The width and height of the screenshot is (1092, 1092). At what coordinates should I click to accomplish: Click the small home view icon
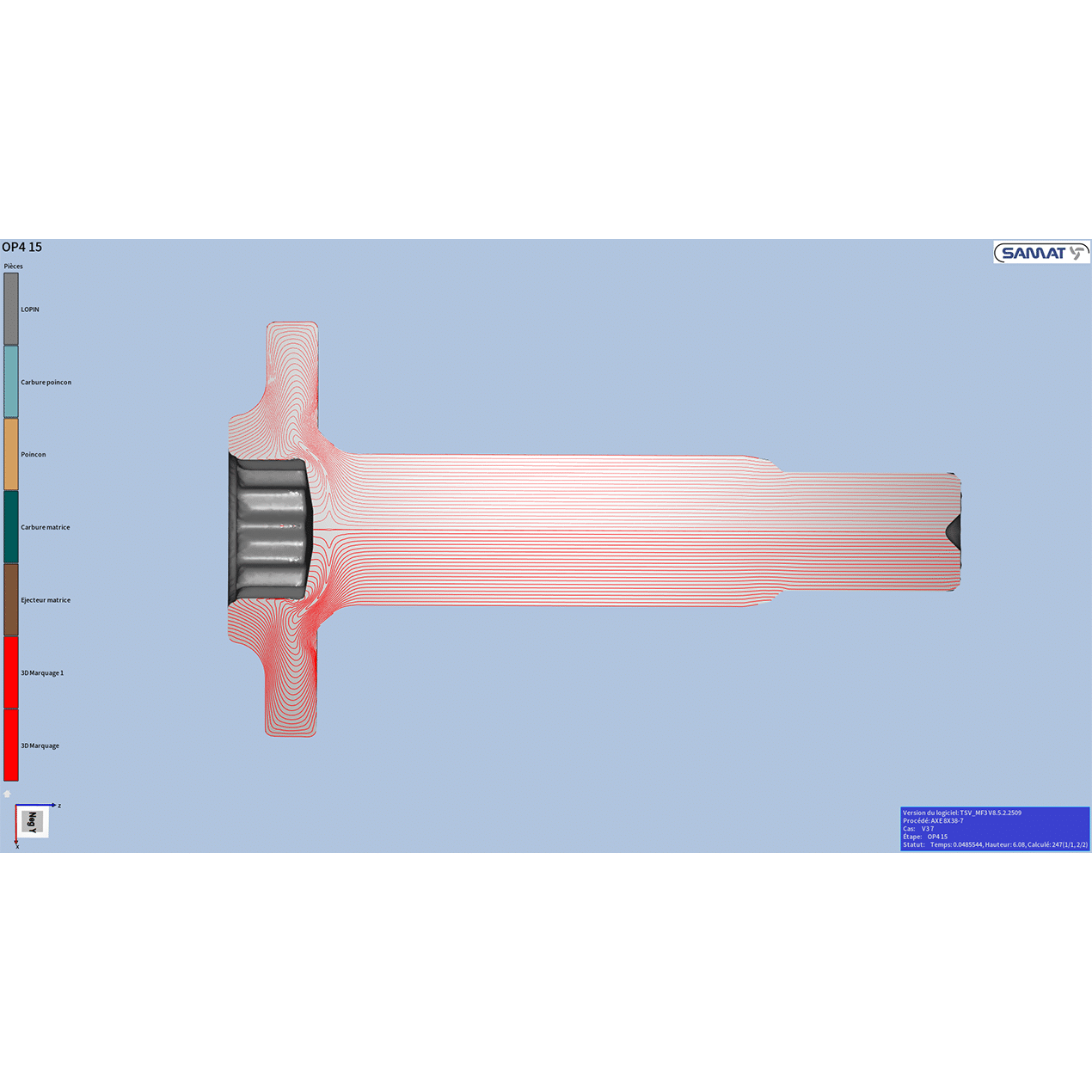(8, 794)
